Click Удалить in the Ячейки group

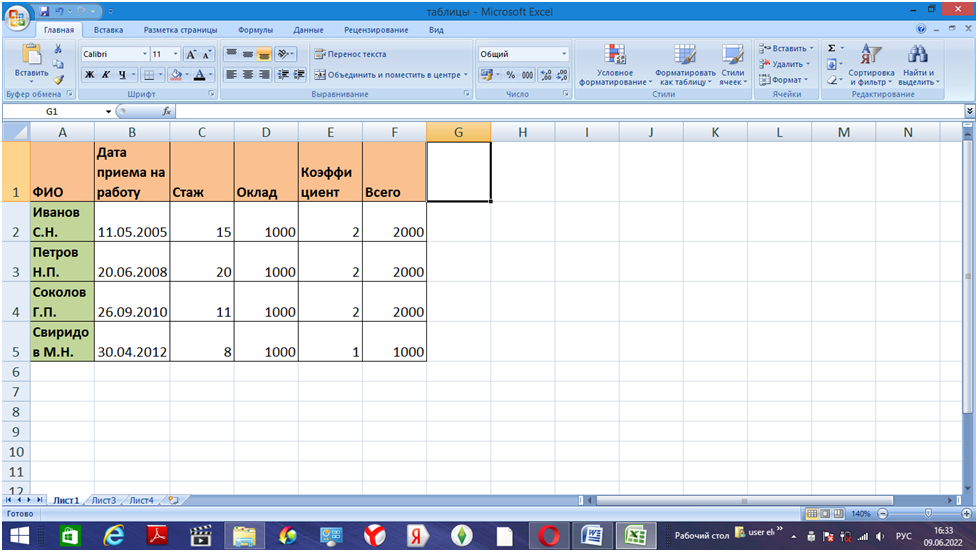785,64
